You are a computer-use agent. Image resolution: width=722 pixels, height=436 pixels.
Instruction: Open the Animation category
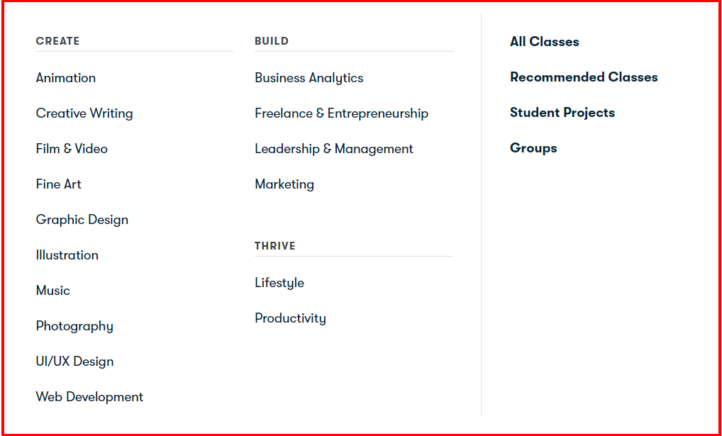pos(66,78)
